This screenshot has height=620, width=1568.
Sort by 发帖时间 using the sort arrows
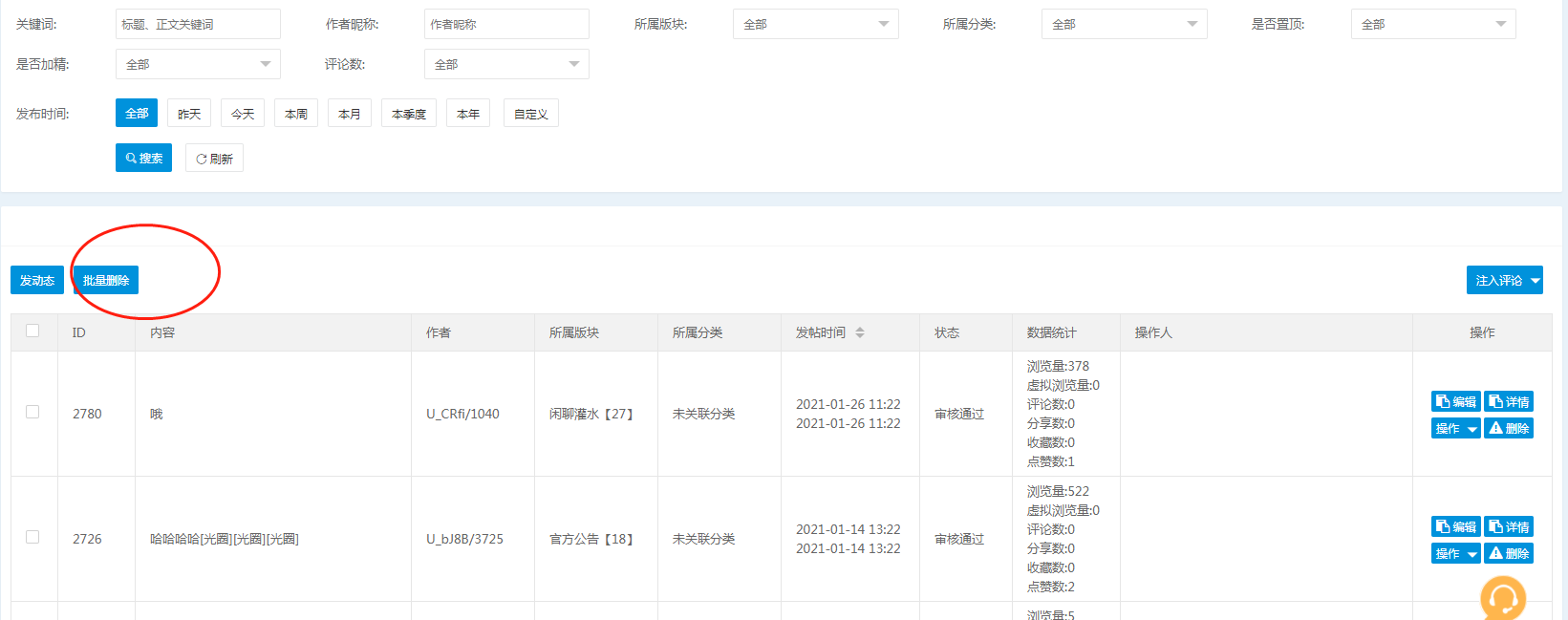pos(860,332)
